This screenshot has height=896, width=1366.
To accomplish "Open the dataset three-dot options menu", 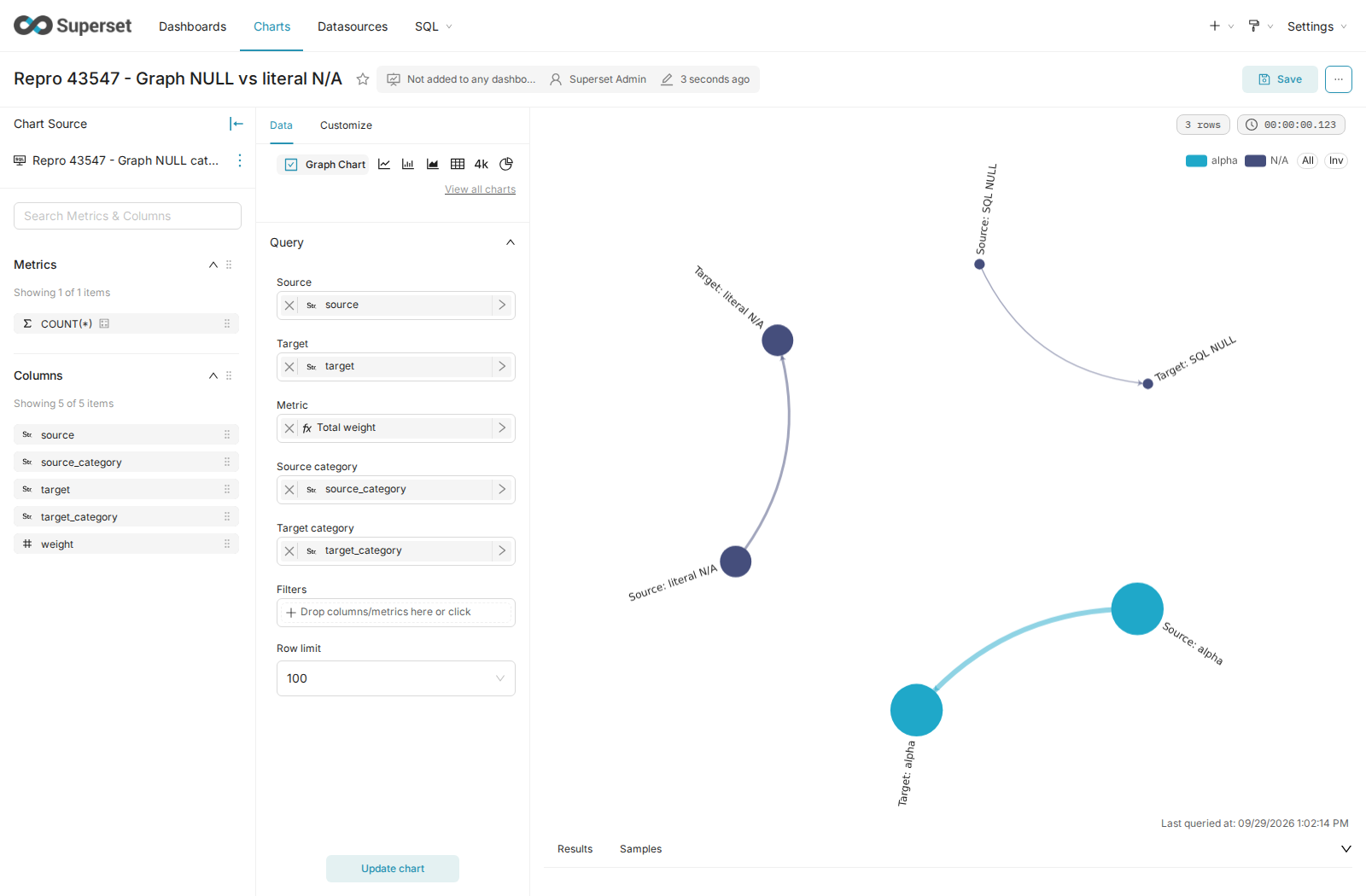I will click(240, 160).
